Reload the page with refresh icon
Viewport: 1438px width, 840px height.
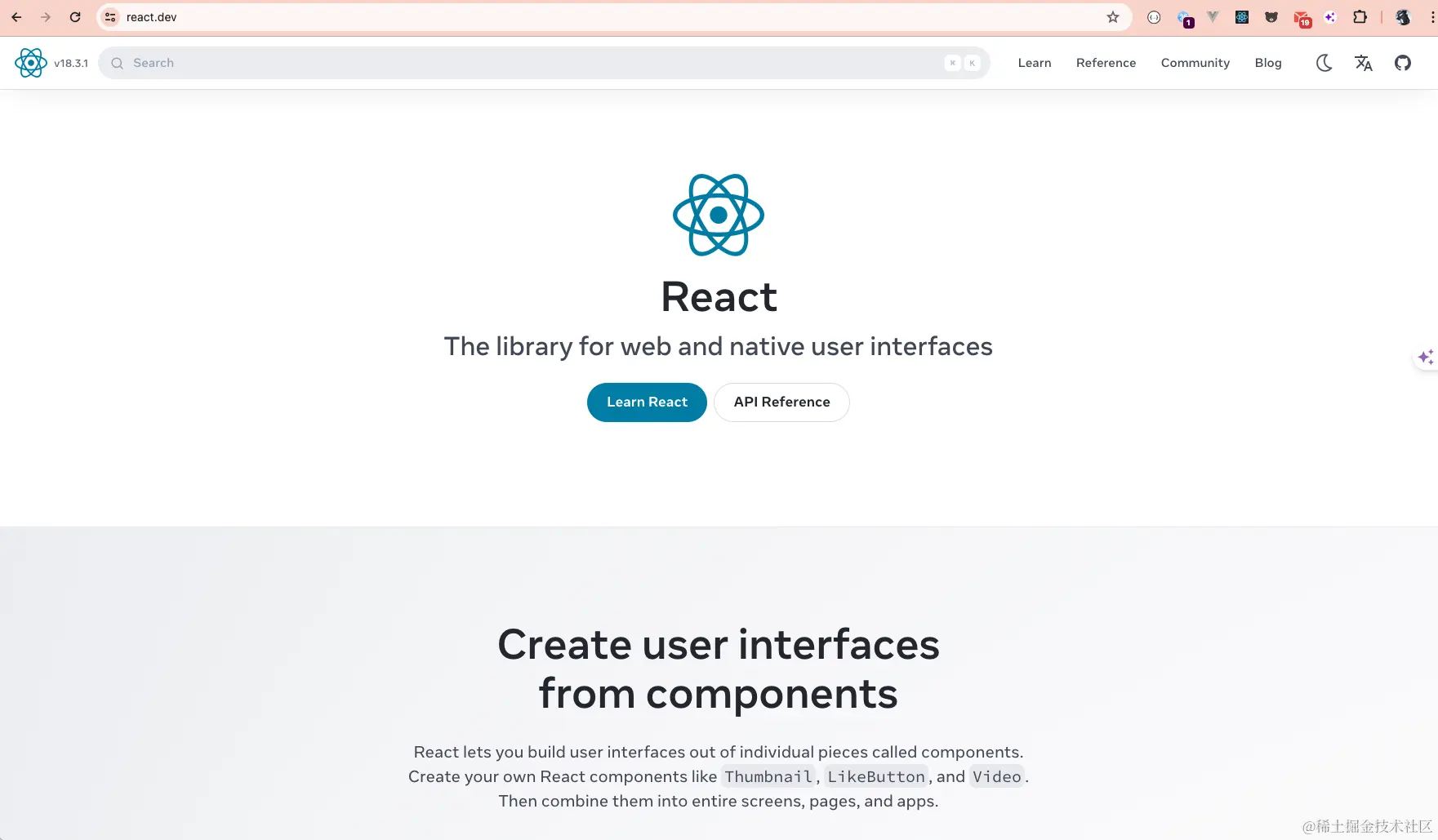click(x=75, y=17)
